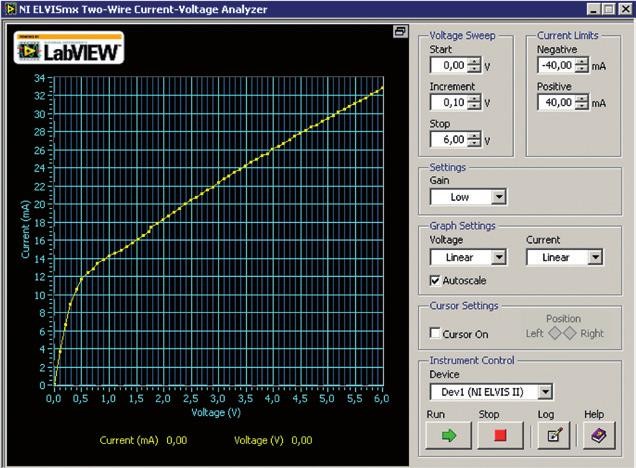The width and height of the screenshot is (636, 468).
Task: Open the Log button with pencil icon
Action: pyautogui.click(x=554, y=436)
